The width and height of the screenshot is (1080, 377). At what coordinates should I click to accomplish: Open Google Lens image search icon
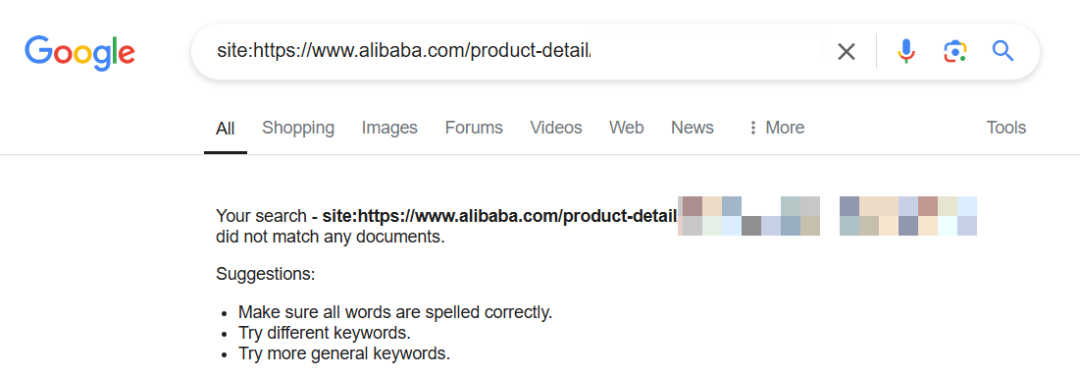point(955,52)
